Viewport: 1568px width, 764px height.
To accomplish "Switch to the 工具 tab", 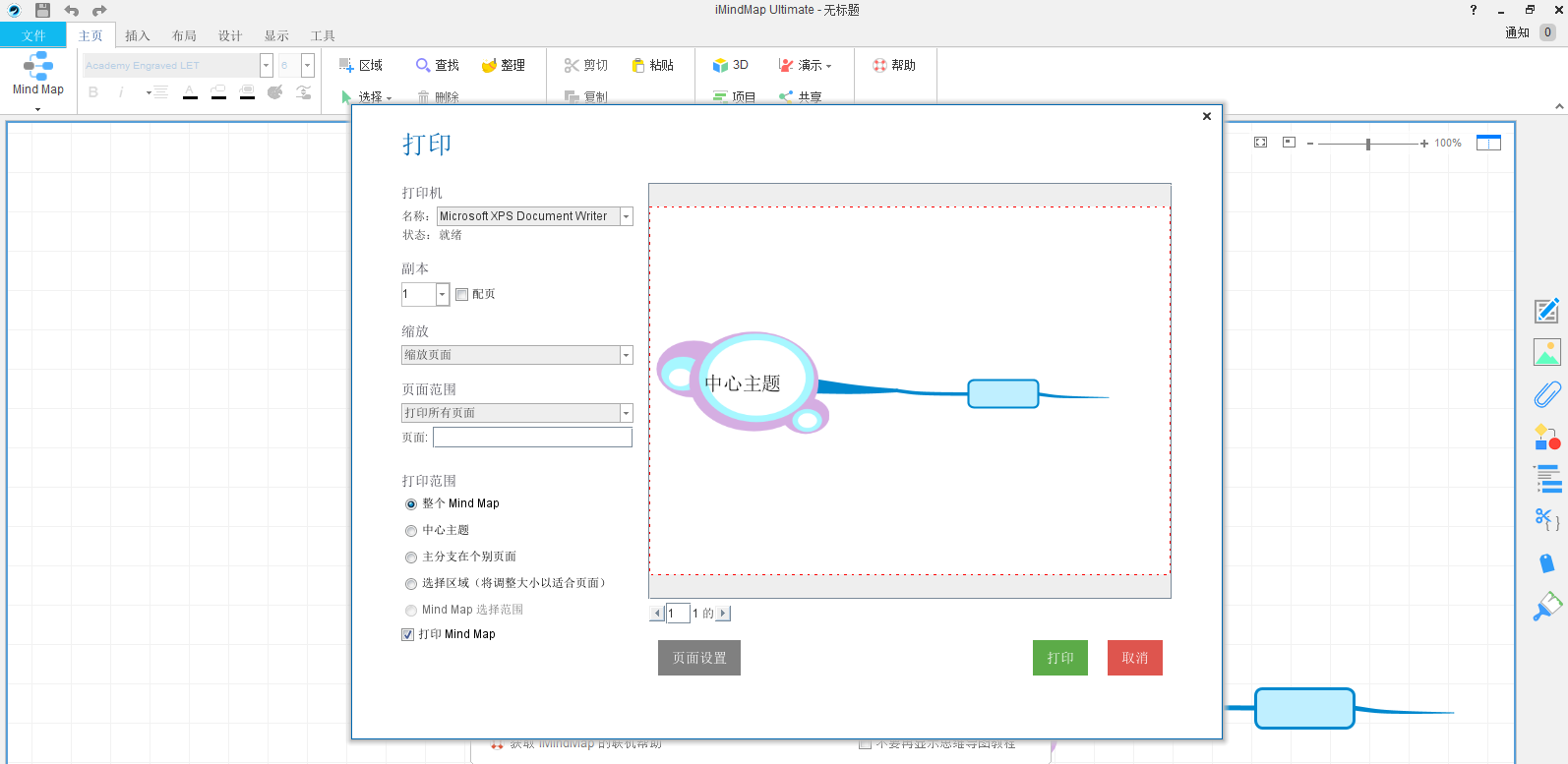I will (323, 35).
